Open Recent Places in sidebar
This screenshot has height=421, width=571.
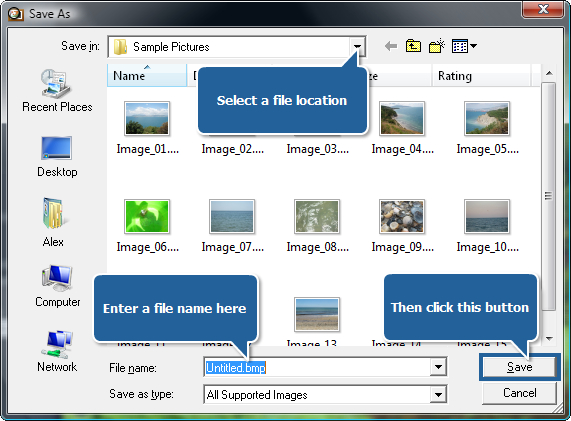pyautogui.click(x=57, y=91)
